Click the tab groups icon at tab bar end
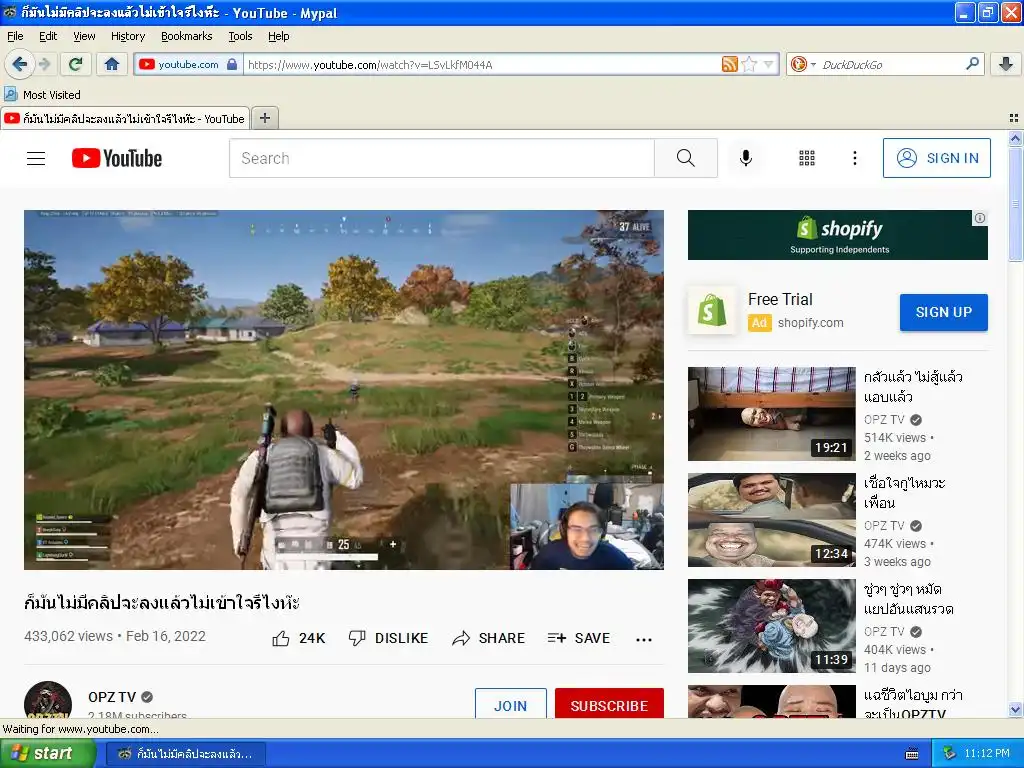The width and height of the screenshot is (1024, 768). 1014,118
